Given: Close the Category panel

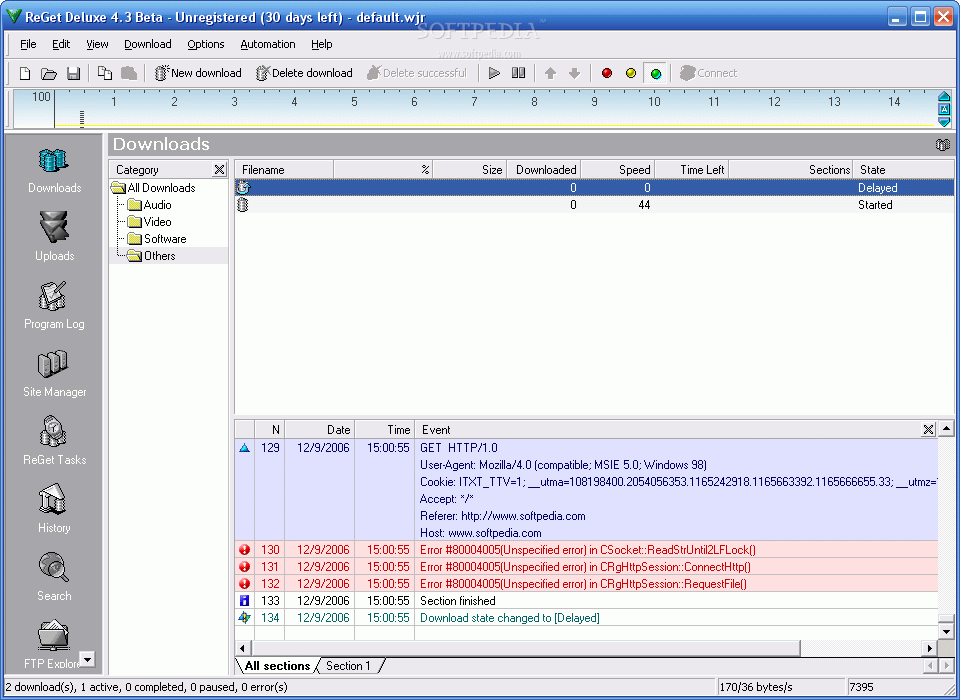Looking at the screenshot, I should (220, 170).
